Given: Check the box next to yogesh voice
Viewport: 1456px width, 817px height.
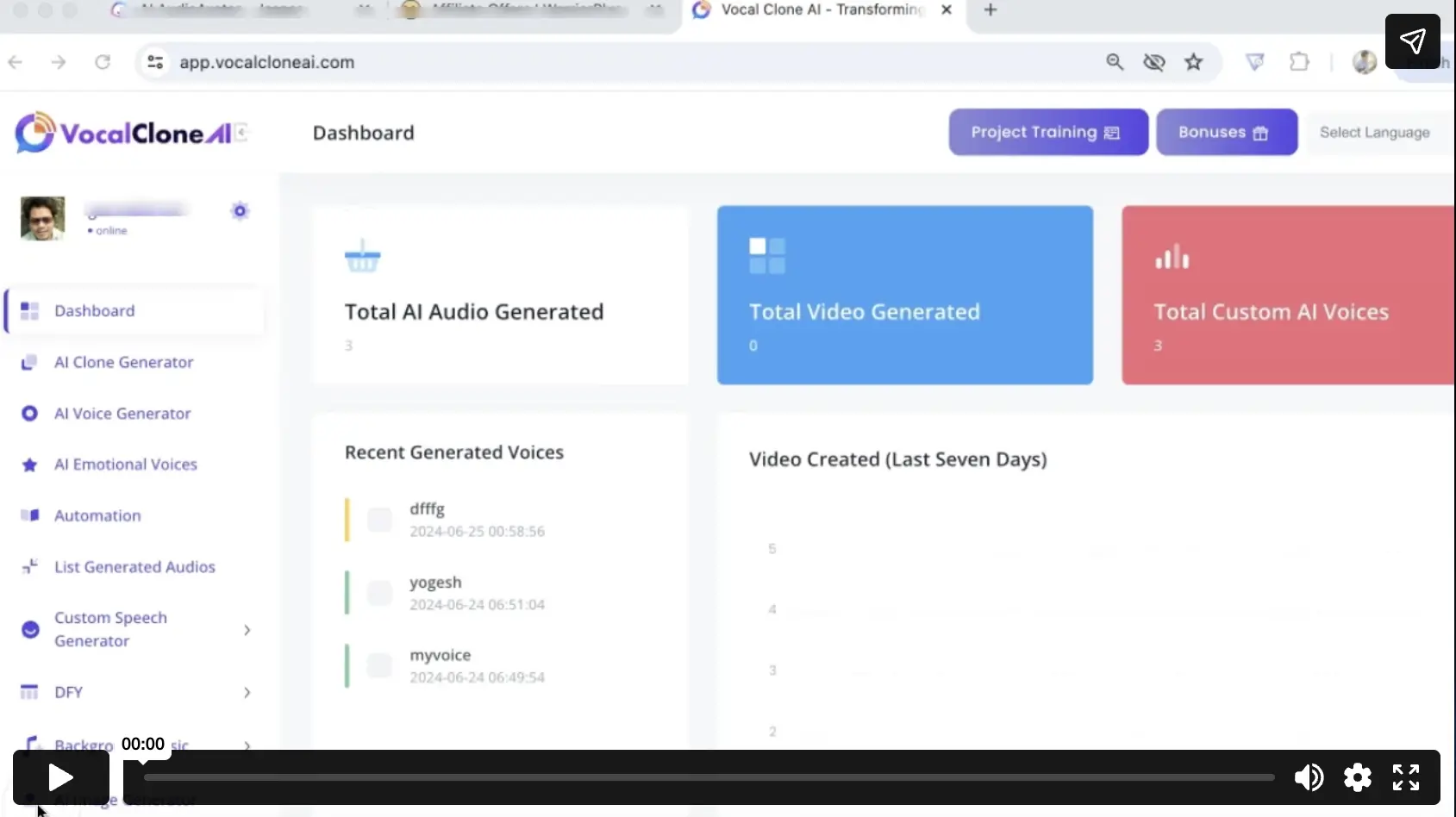Looking at the screenshot, I should coord(379,593).
